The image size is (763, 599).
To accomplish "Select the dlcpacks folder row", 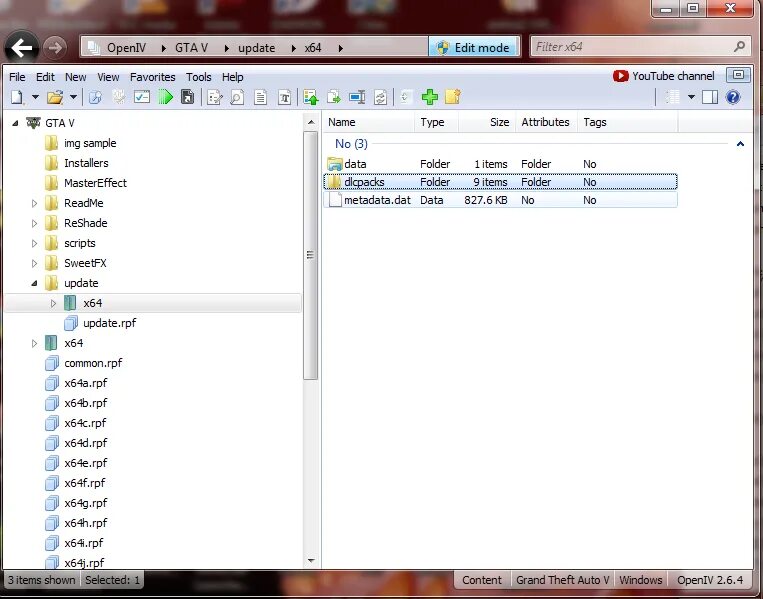I will [x=500, y=182].
